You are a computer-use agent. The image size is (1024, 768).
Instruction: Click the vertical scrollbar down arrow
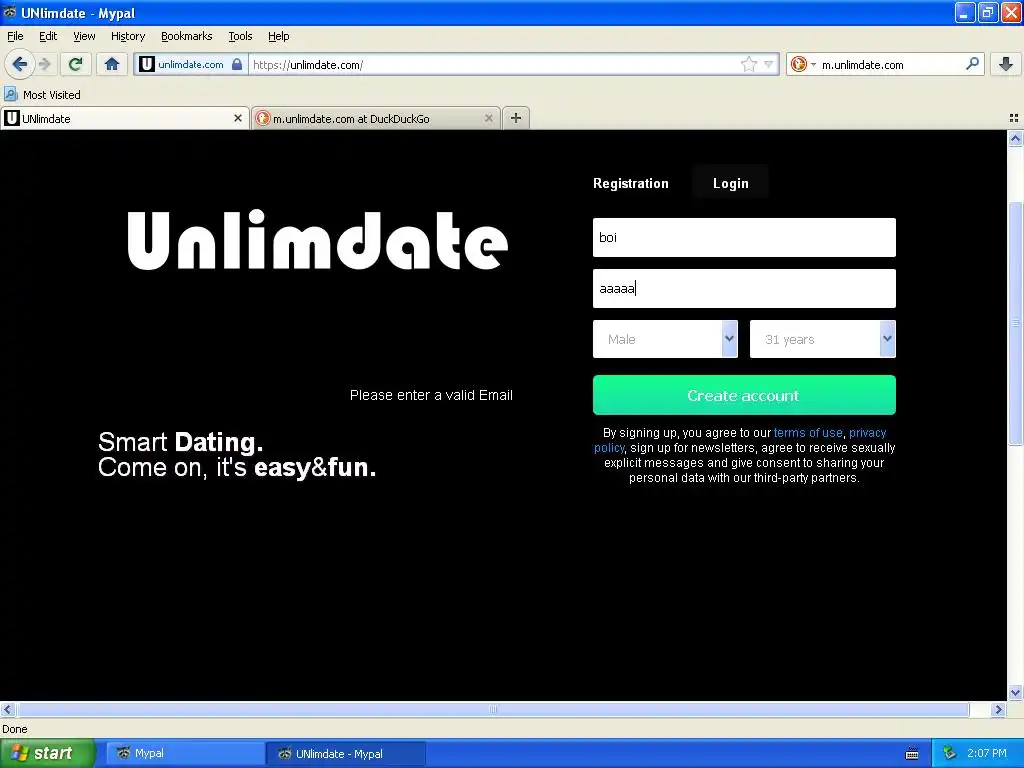(x=1015, y=692)
